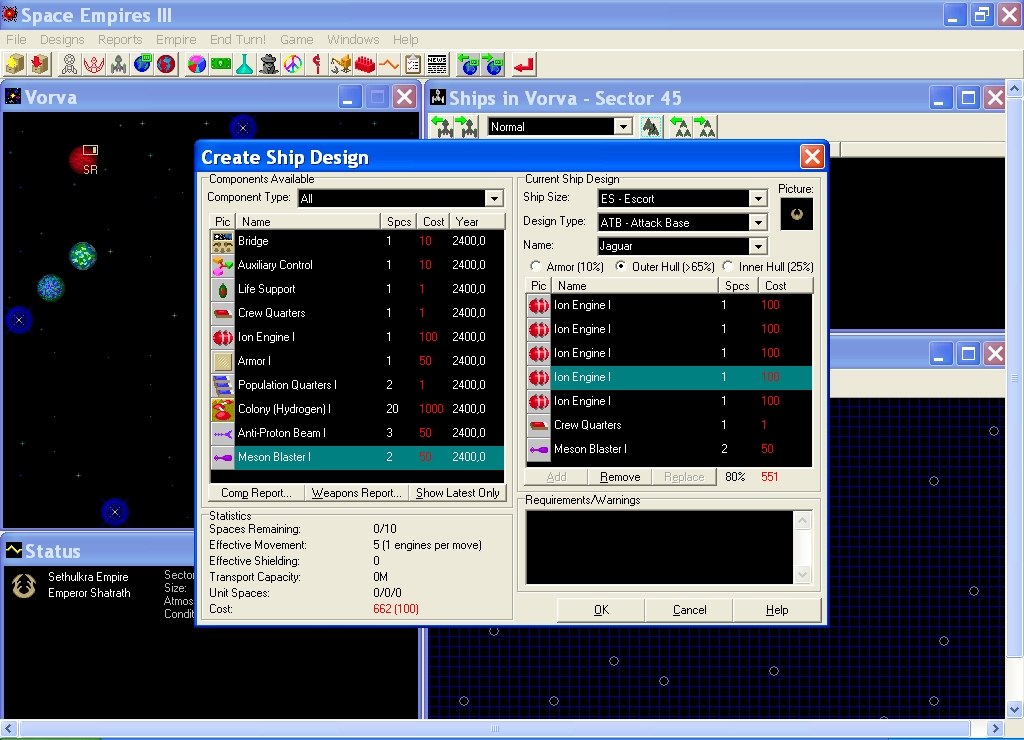The width and height of the screenshot is (1024, 740).
Task: Click the ship design Picture thumbnail
Action: point(796,214)
